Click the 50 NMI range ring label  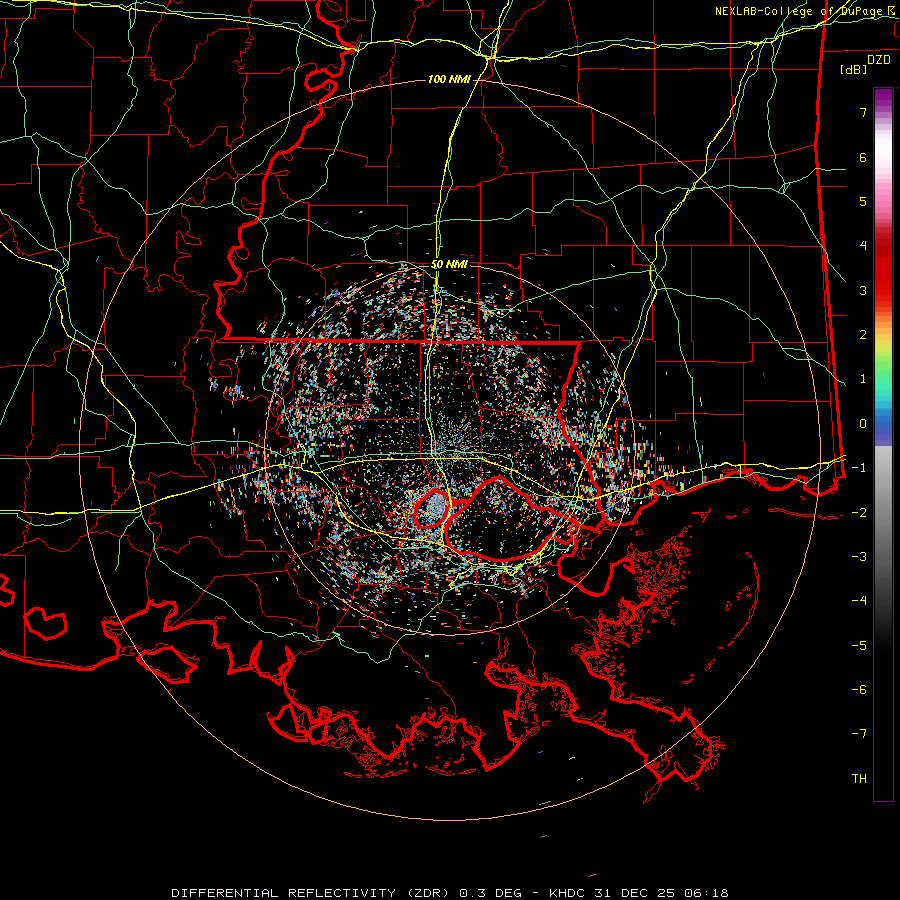click(449, 265)
